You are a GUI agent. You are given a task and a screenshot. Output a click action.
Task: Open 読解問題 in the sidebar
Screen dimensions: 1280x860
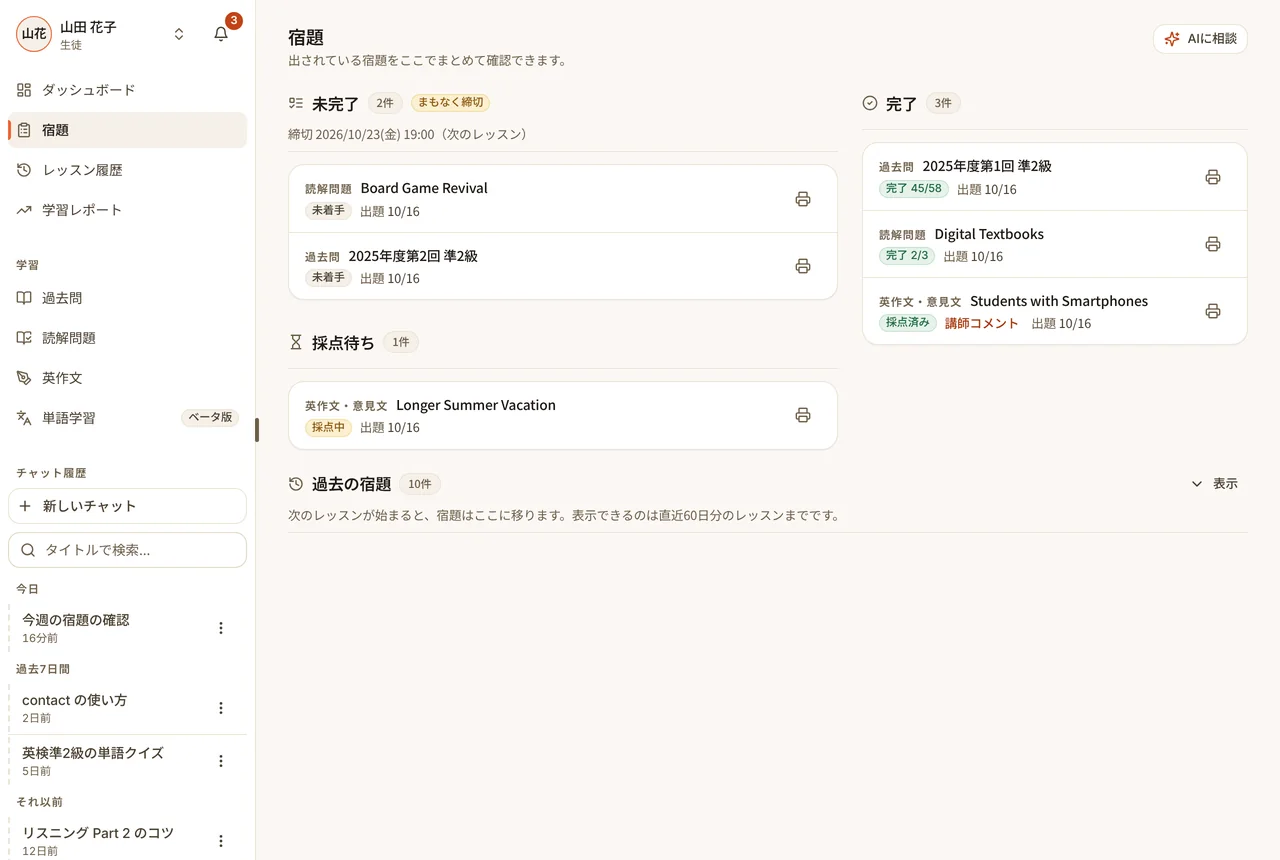(127, 338)
